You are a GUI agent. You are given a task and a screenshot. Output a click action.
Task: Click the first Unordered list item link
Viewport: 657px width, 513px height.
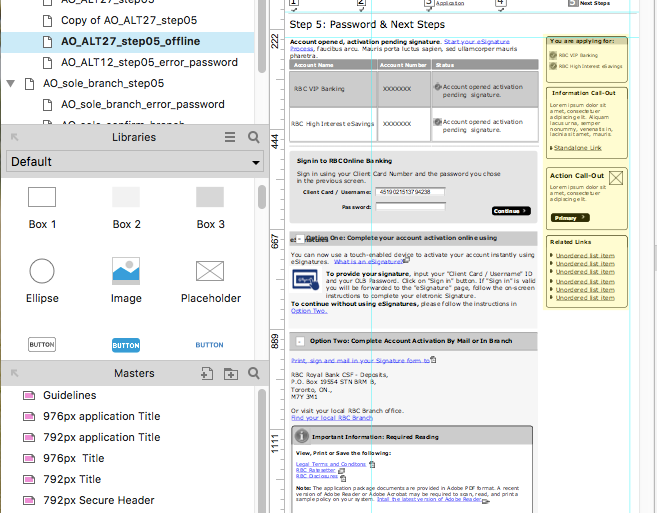585,255
